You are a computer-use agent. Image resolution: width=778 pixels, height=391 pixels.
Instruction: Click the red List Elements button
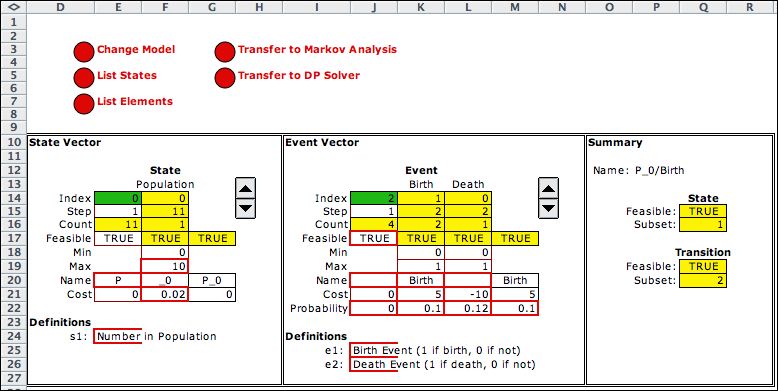(84, 103)
